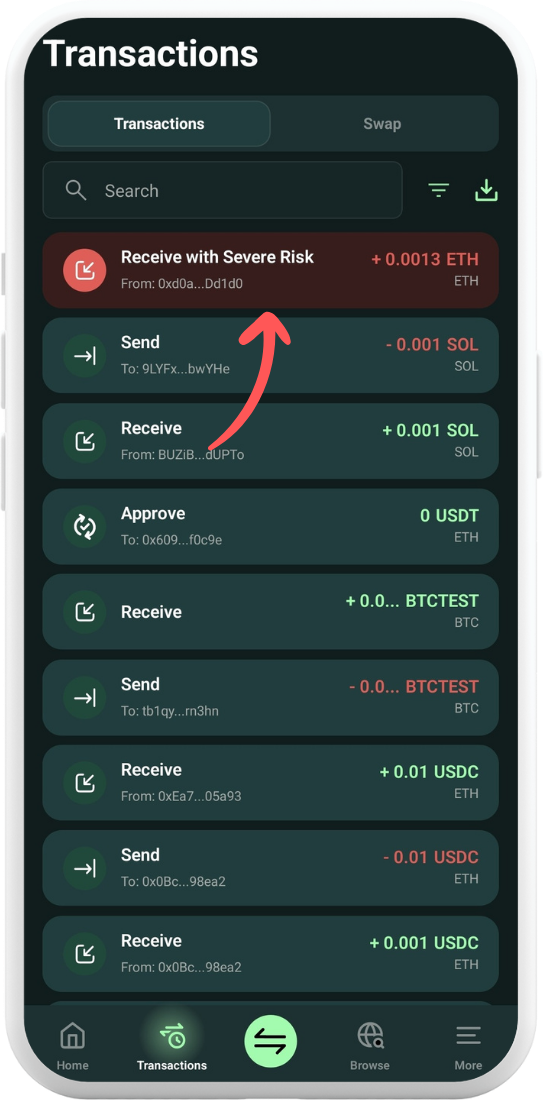Open the filter icon next to search
Image resolution: width=543 pixels, height=1100 pixels.
pyautogui.click(x=438, y=190)
